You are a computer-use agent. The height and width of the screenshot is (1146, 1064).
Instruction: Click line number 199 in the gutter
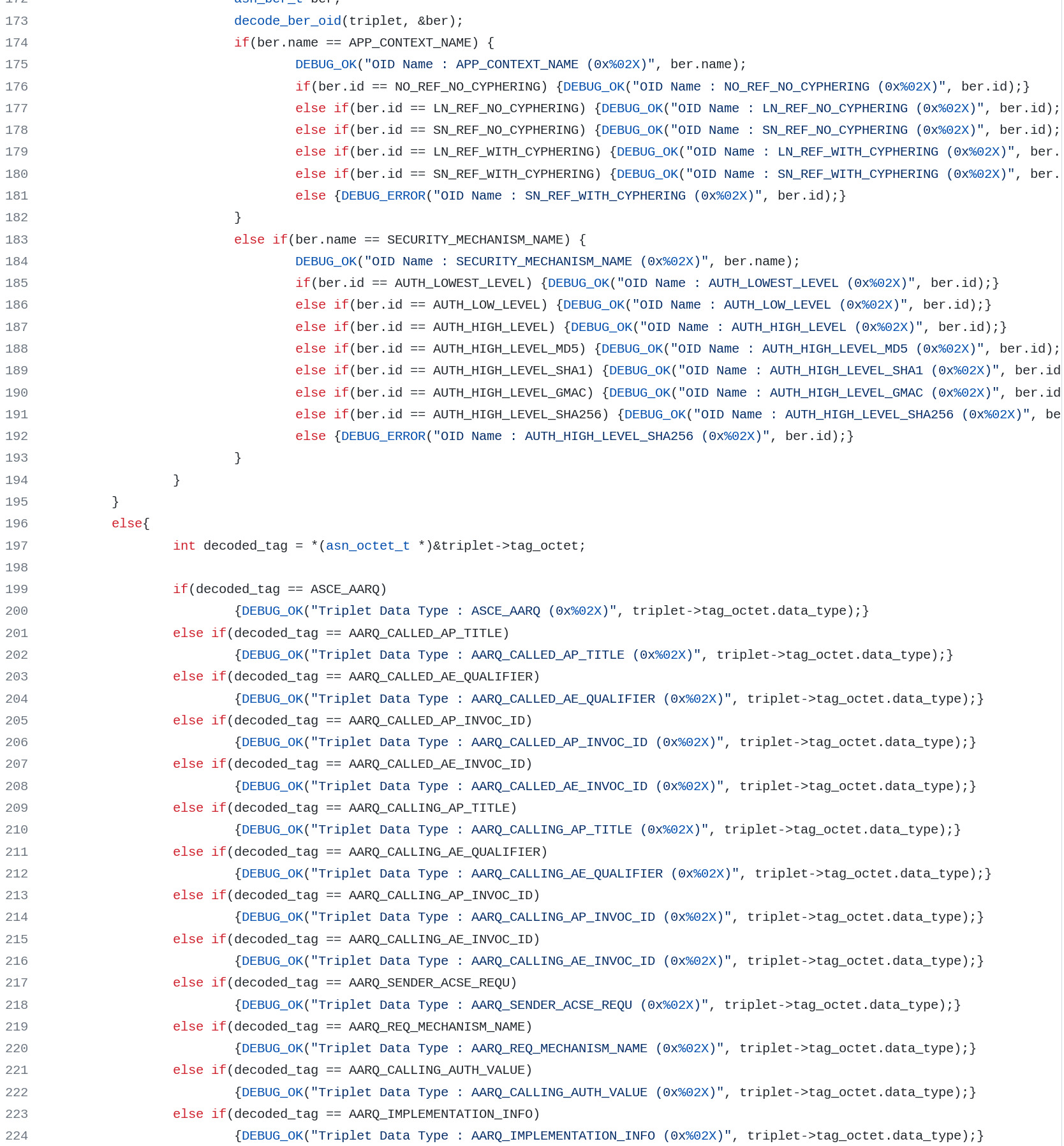pyautogui.click(x=17, y=589)
